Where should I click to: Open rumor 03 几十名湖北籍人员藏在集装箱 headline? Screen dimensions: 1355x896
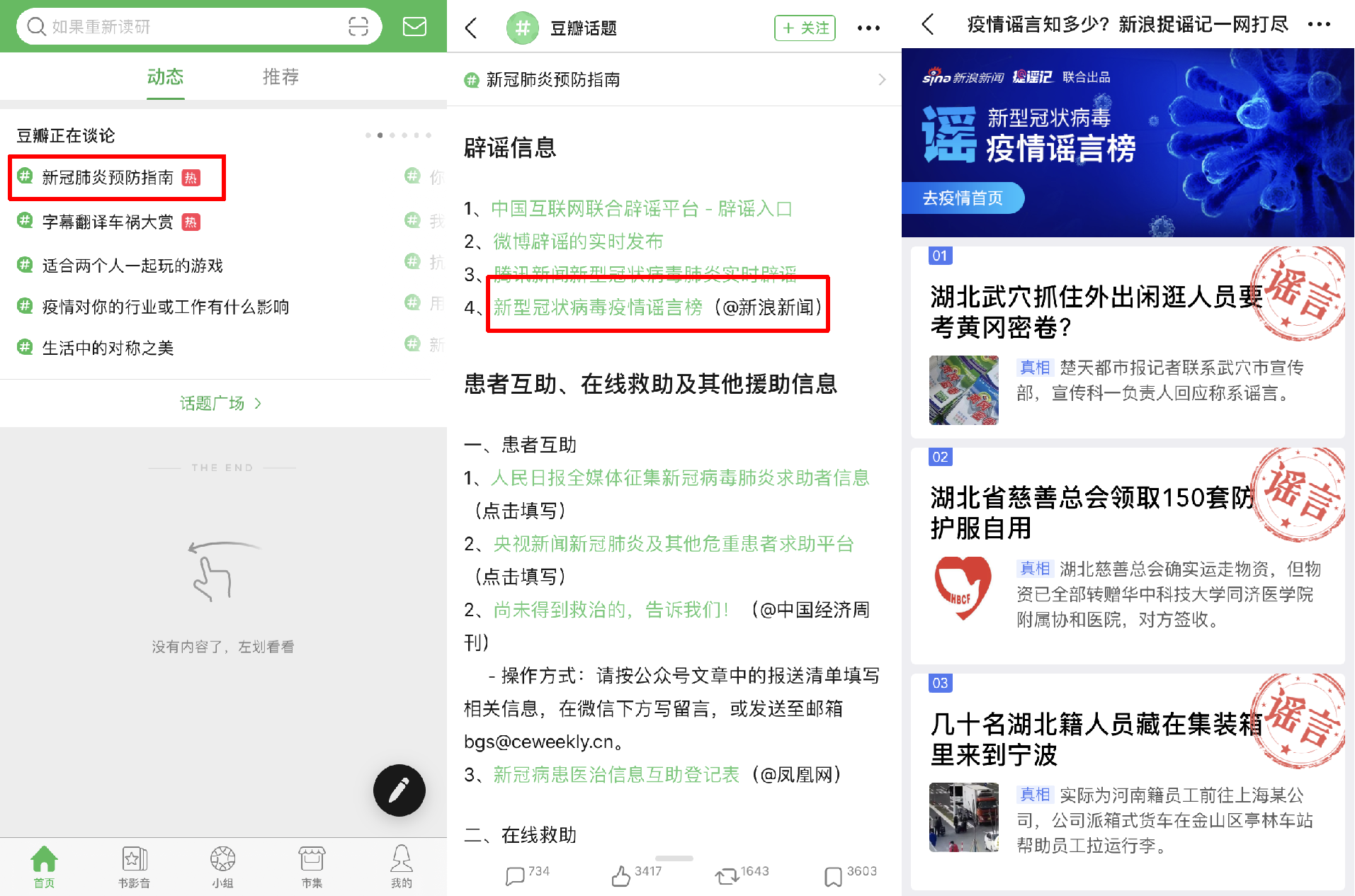pos(1096,739)
